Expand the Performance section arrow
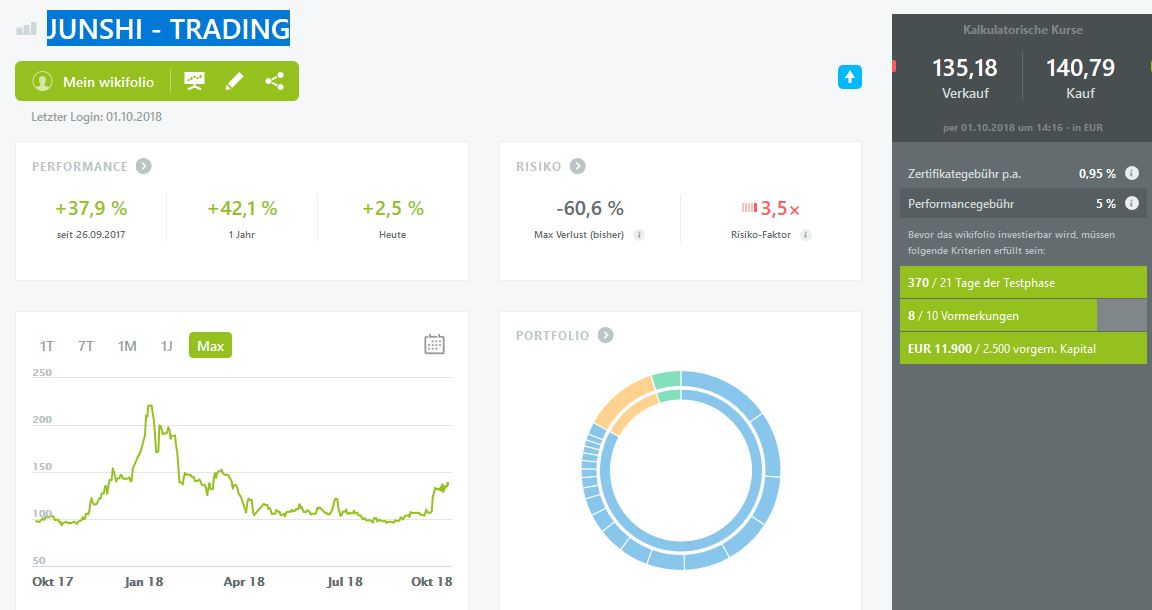The height and width of the screenshot is (610, 1152). [x=144, y=166]
